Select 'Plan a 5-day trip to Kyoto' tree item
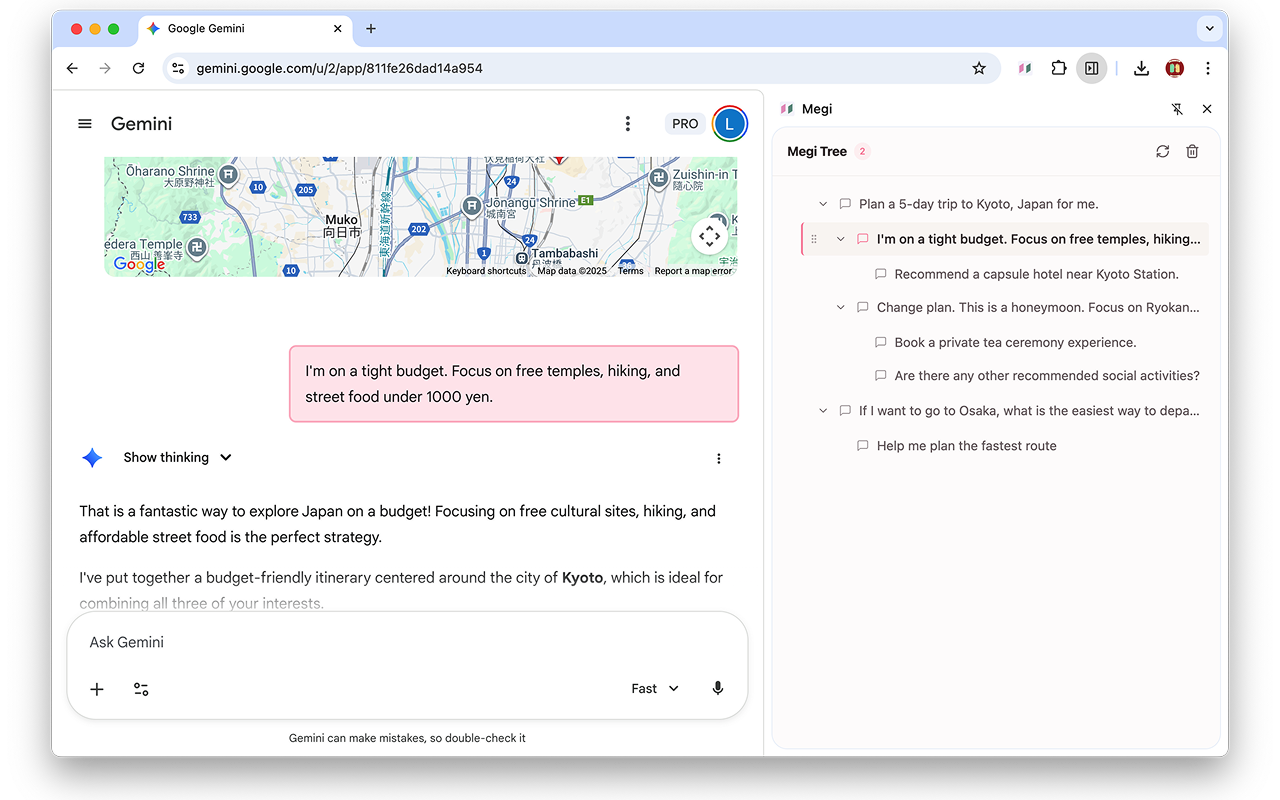This screenshot has height=800, width=1280. [978, 204]
